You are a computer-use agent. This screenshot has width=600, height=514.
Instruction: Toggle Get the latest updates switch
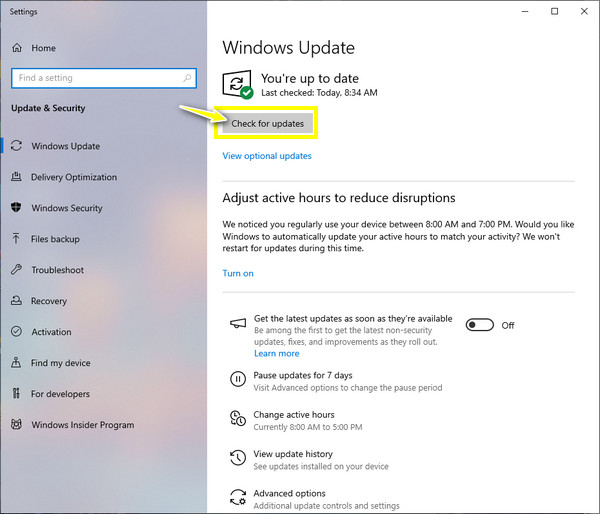click(479, 325)
